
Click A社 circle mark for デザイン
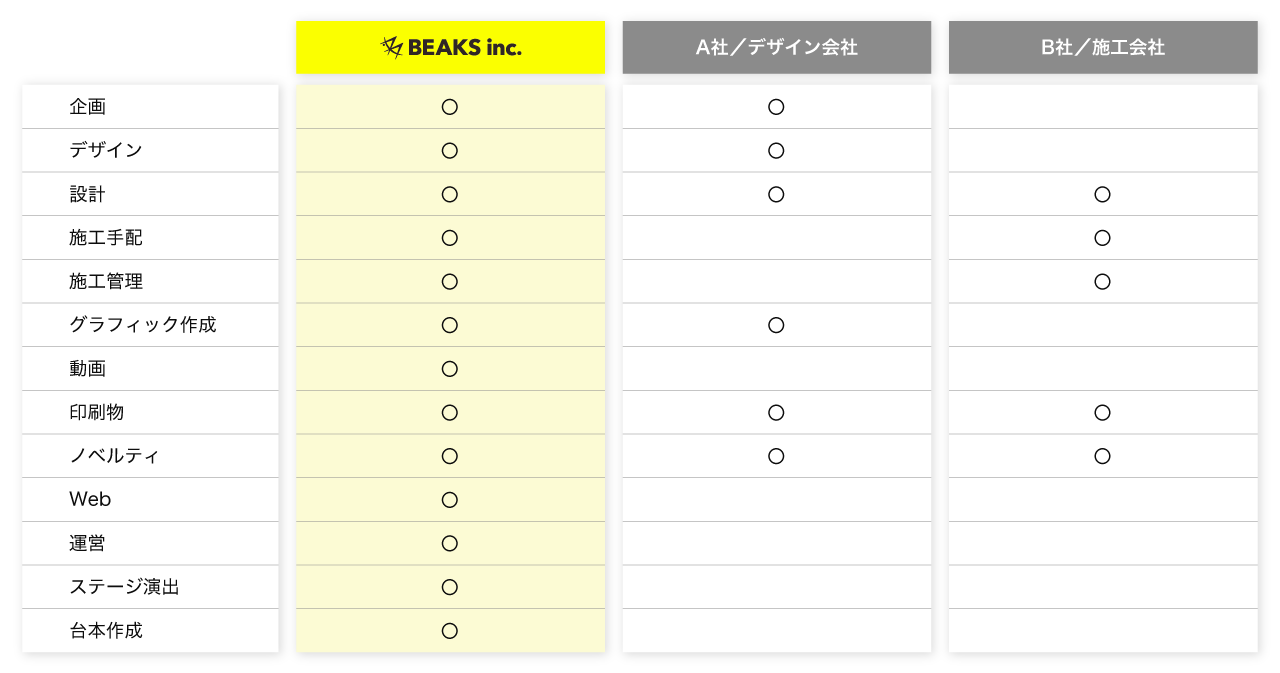(776, 151)
